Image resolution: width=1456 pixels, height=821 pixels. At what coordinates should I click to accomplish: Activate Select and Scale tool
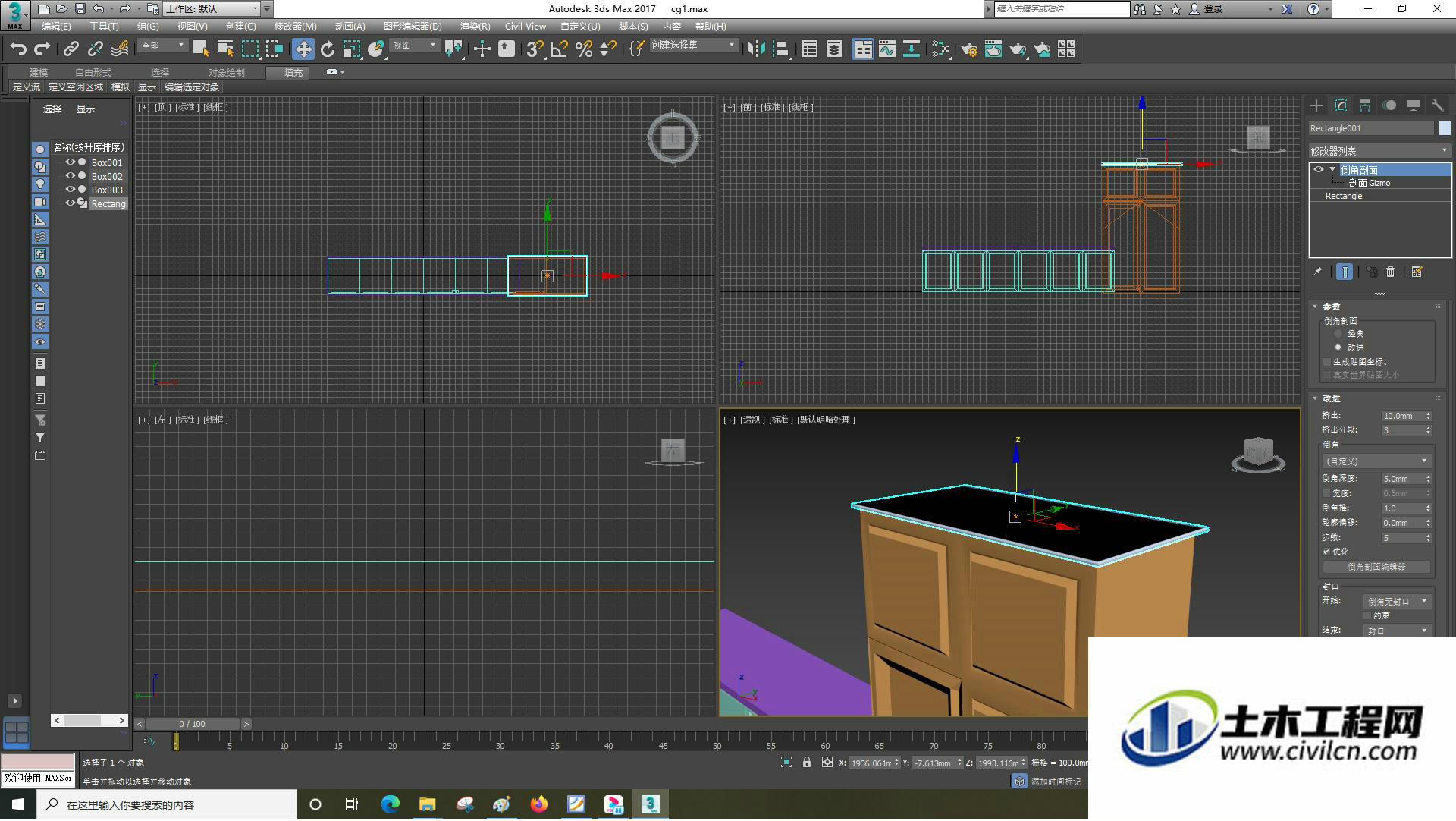(x=351, y=49)
